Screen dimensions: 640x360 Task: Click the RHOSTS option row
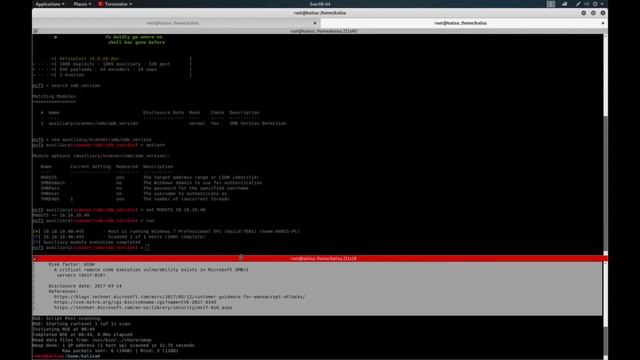click(x=150, y=177)
